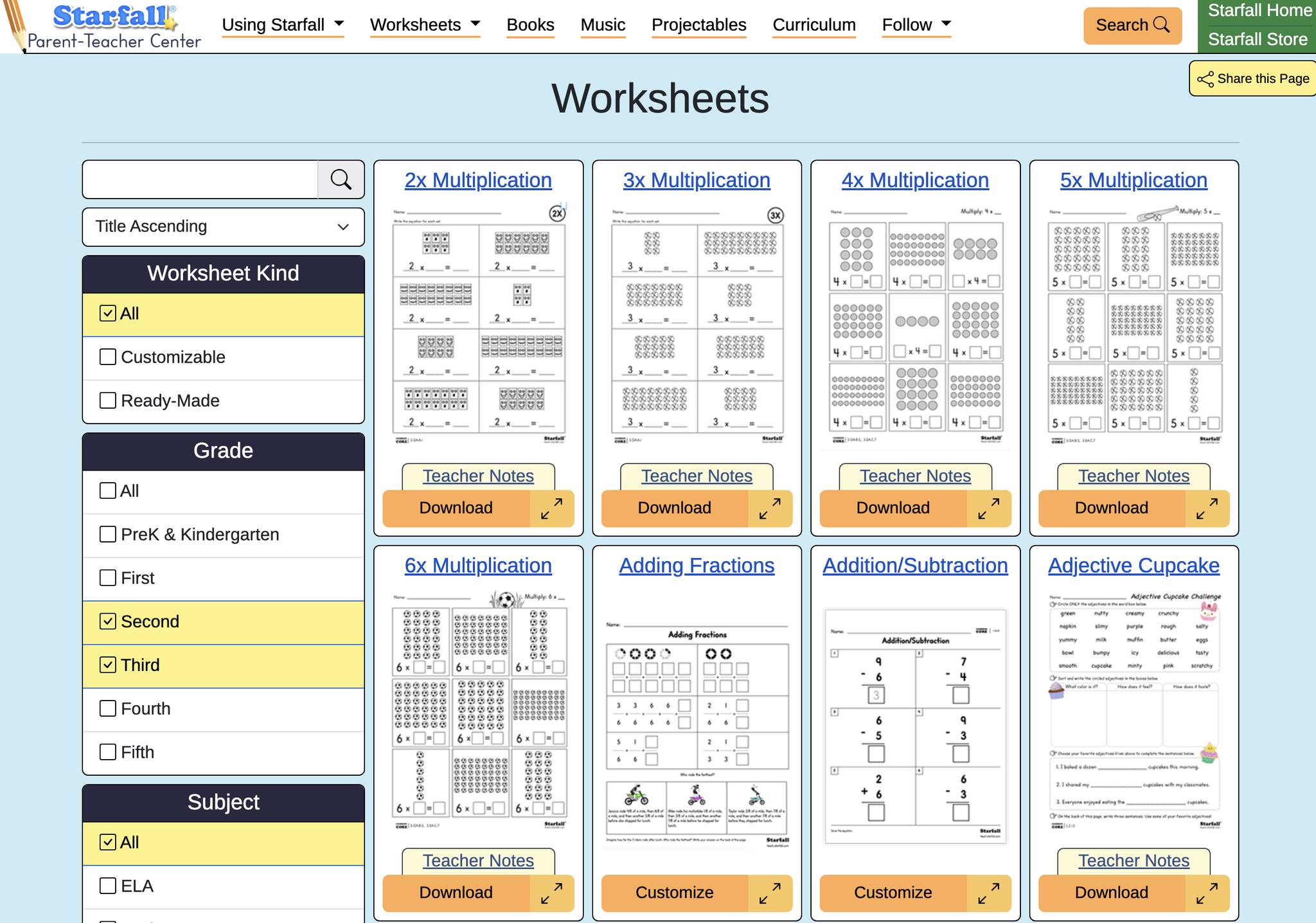This screenshot has width=1316, height=923.
Task: Expand the Addition/Subtraction worksheet preview
Action: (x=989, y=893)
